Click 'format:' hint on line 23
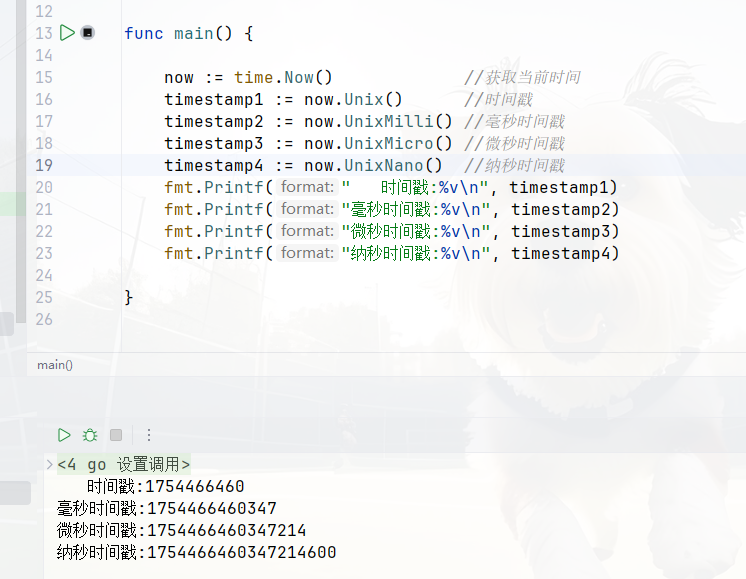 click(x=307, y=253)
